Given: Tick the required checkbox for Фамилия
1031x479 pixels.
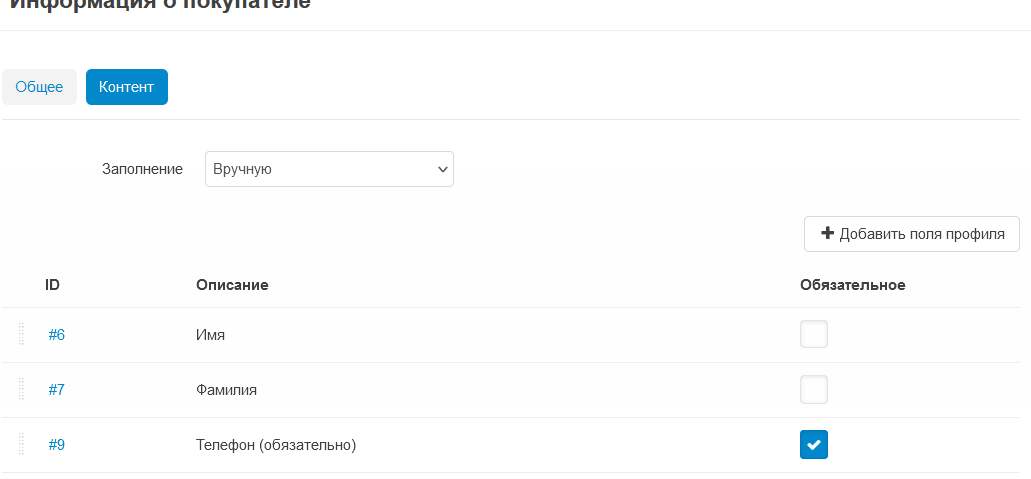Looking at the screenshot, I should click(x=814, y=390).
